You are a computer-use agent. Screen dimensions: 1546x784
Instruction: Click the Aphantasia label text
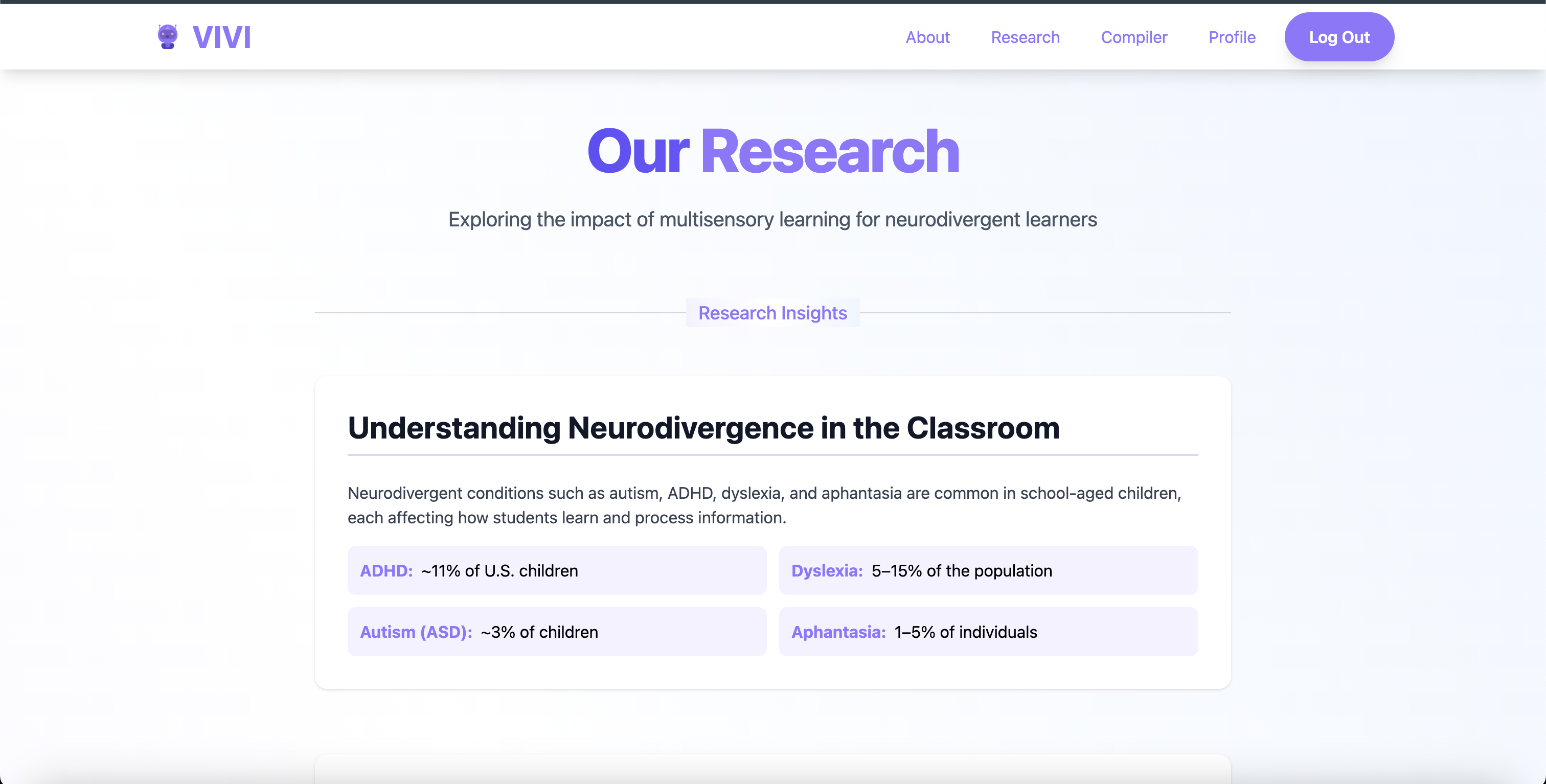coord(838,632)
